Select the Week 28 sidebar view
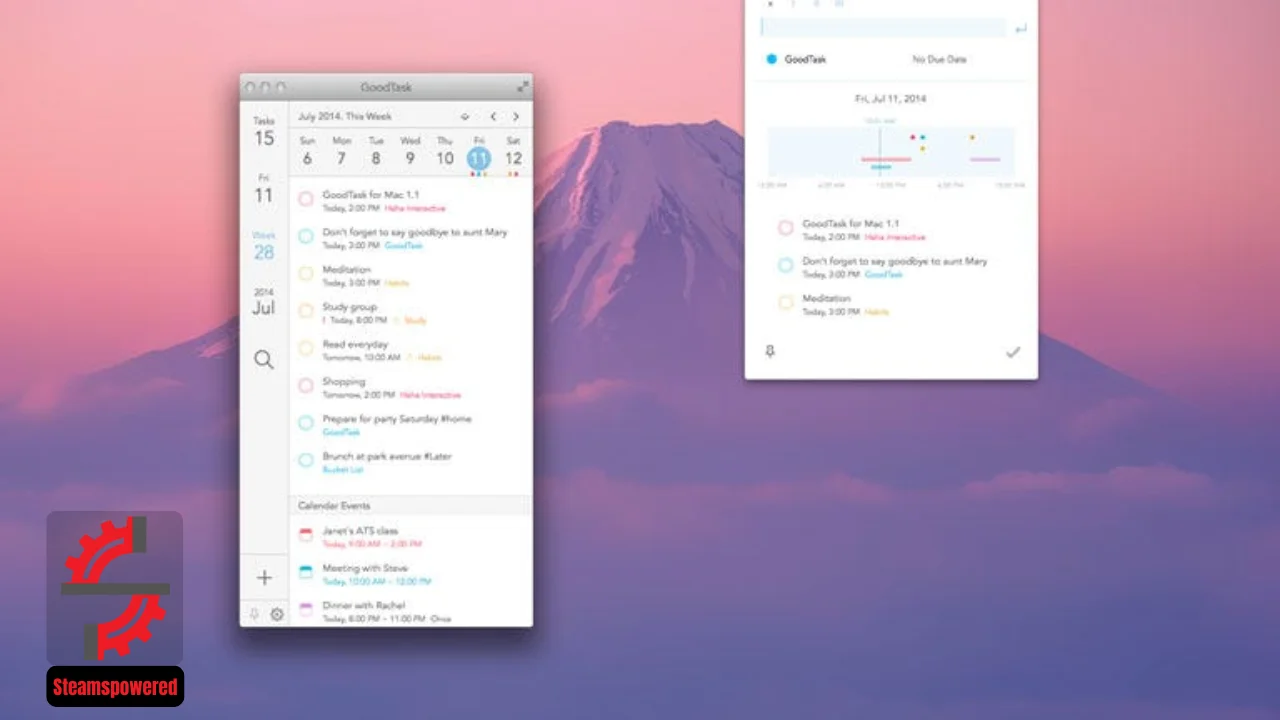The height and width of the screenshot is (720, 1280). (264, 246)
